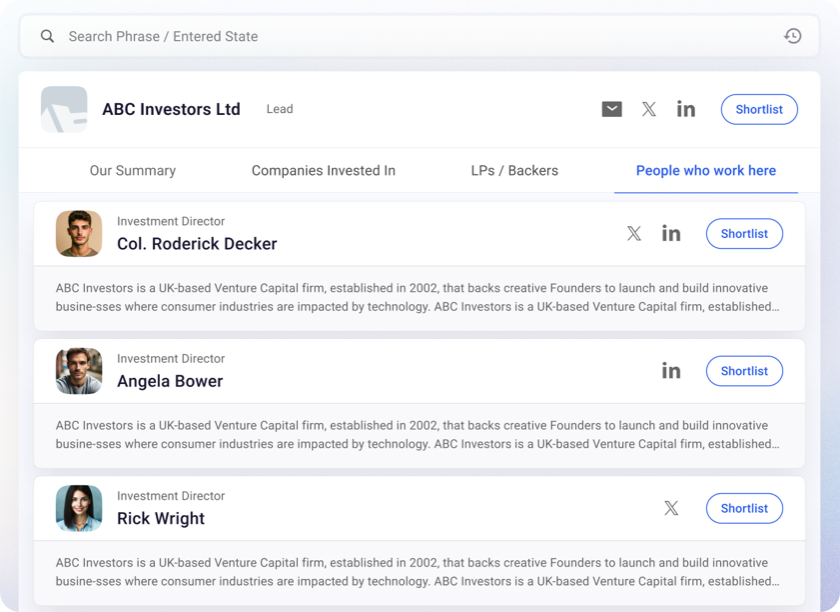
Task: Open Col. Roderick Decker's LinkedIn profile
Action: pos(671,233)
